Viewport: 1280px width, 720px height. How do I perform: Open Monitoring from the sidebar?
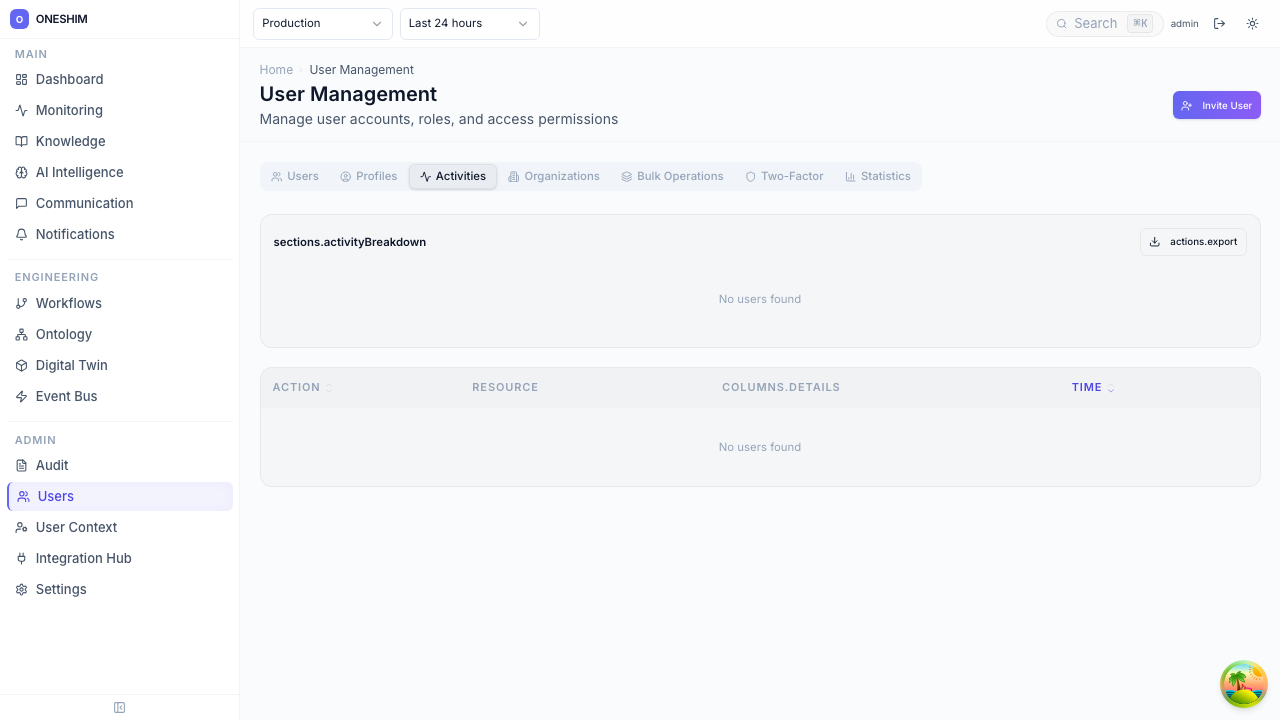[69, 110]
